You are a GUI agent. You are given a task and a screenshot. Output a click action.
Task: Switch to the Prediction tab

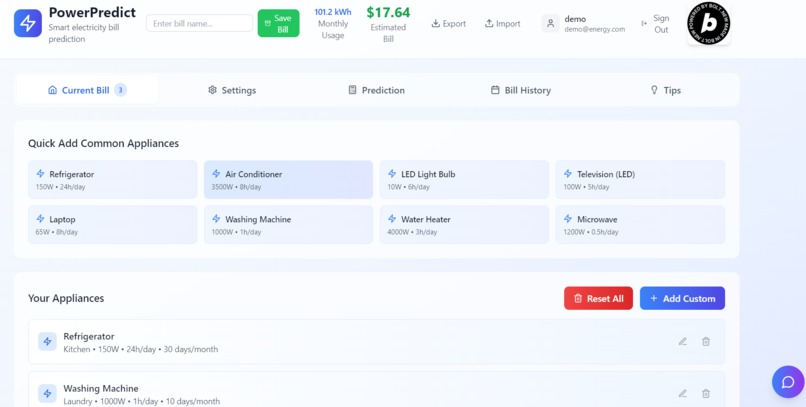tap(376, 90)
